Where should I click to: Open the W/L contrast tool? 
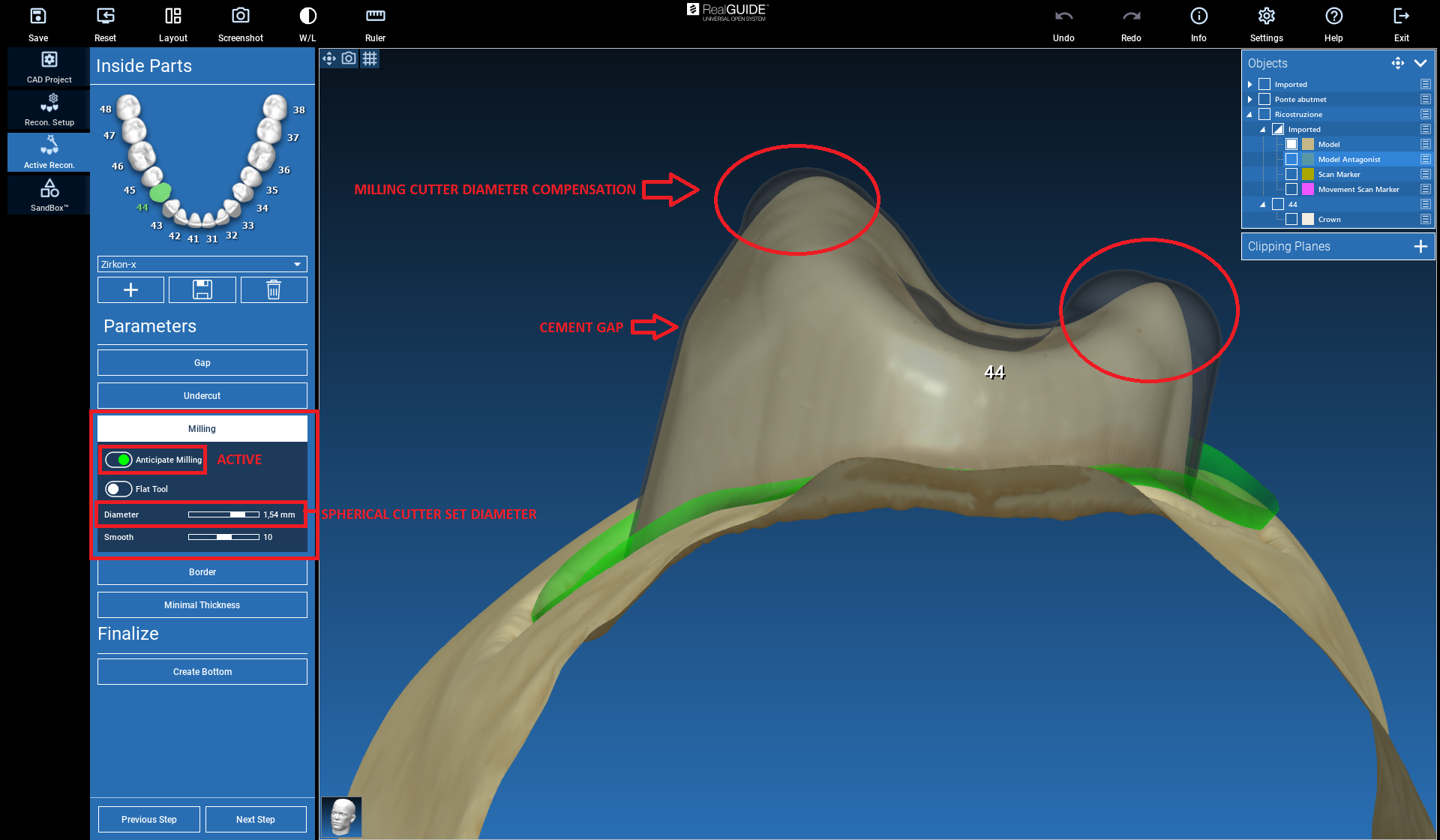pyautogui.click(x=307, y=16)
